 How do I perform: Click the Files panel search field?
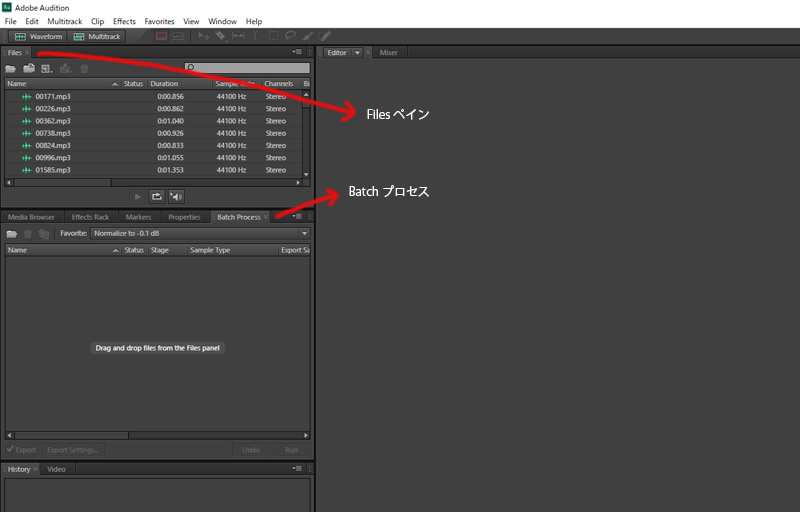[247, 68]
